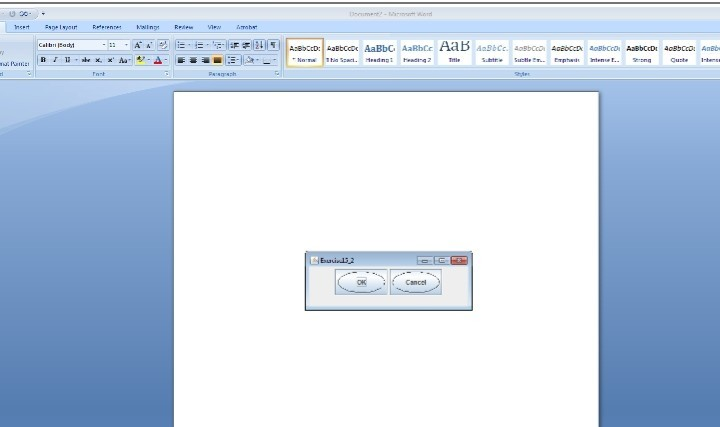Open the font color dropdown arrow
The height and width of the screenshot is (427, 720).
pos(166,60)
